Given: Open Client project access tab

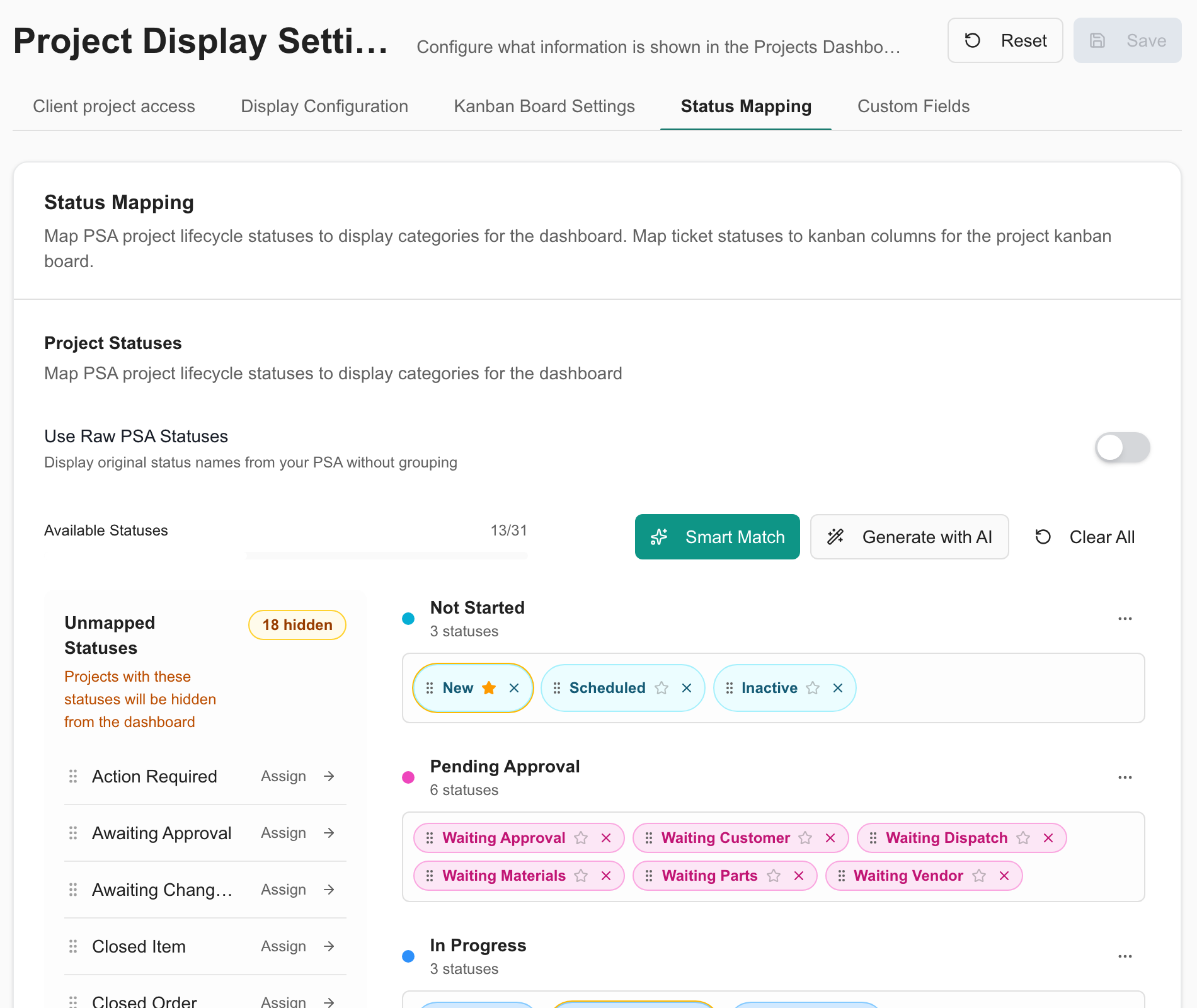Looking at the screenshot, I should (x=114, y=106).
